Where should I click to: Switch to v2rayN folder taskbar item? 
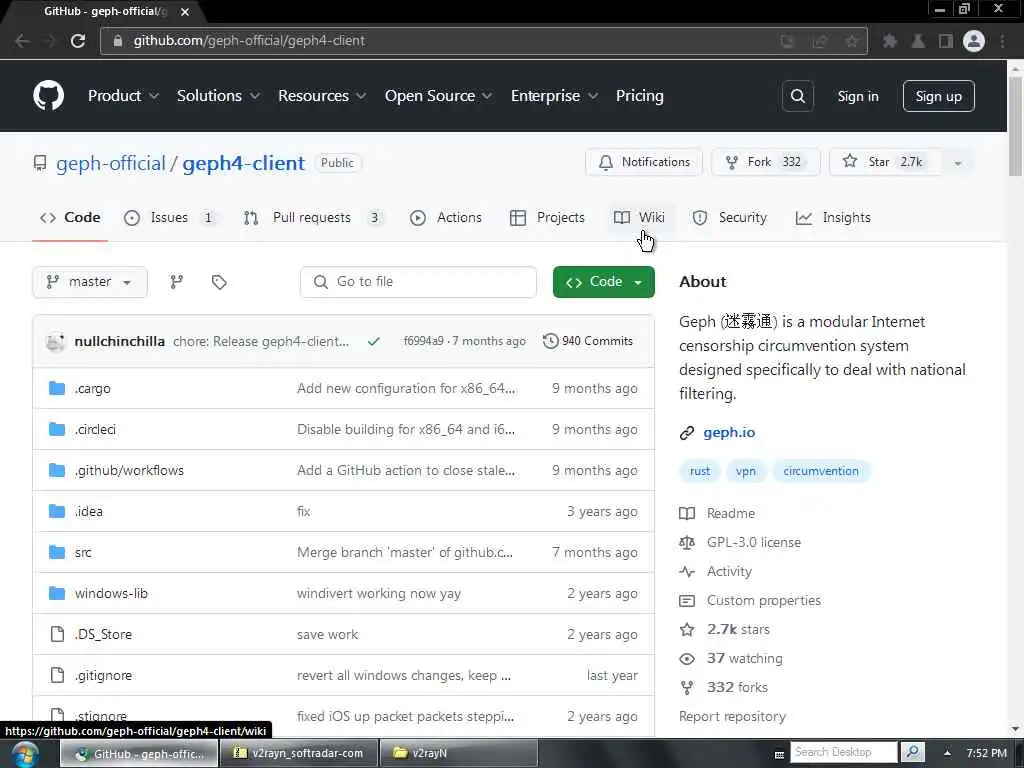tap(458, 753)
